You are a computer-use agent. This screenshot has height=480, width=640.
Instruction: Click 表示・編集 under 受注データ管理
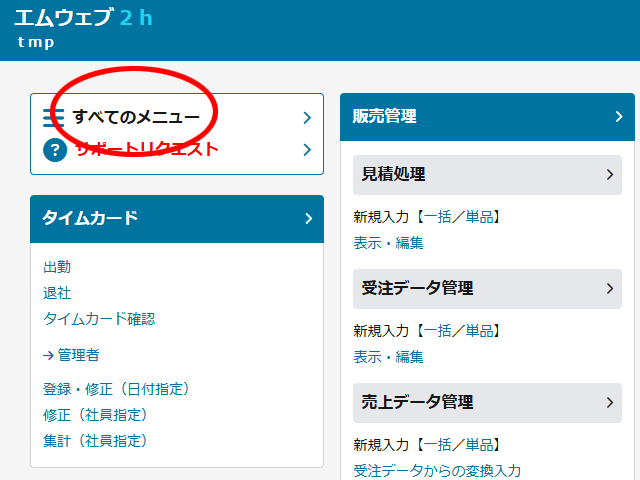[x=388, y=357]
